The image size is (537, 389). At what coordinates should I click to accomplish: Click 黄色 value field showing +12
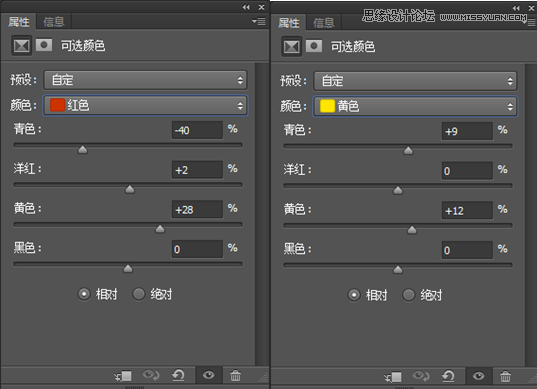(467, 211)
